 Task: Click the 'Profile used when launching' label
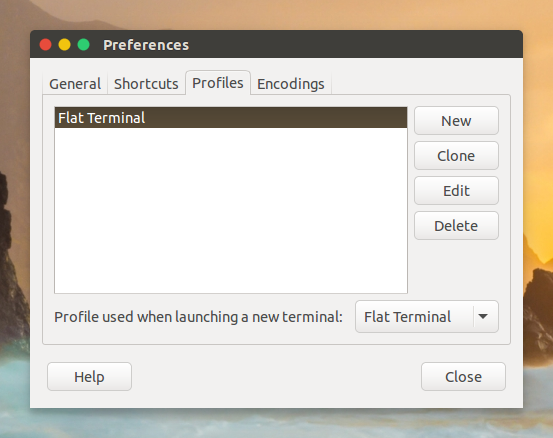pos(198,317)
